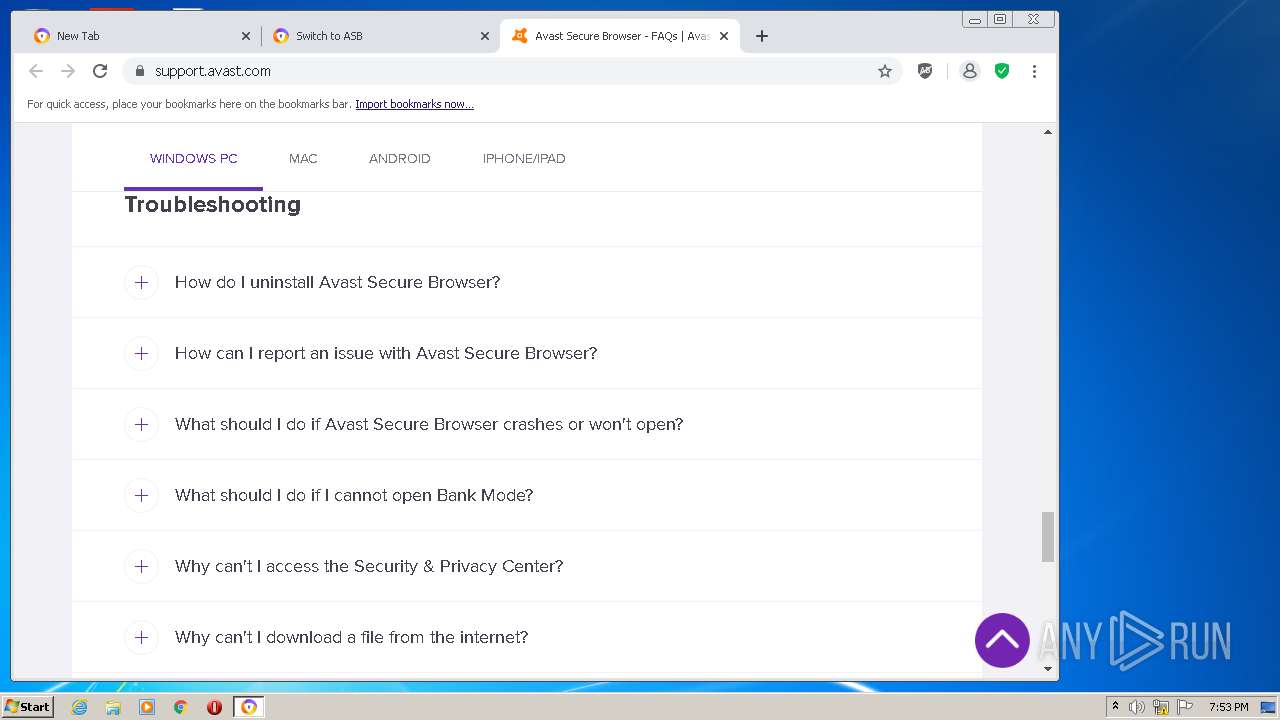Expand the cannot open Bank Mode question
The image size is (1280, 720).
(141, 495)
